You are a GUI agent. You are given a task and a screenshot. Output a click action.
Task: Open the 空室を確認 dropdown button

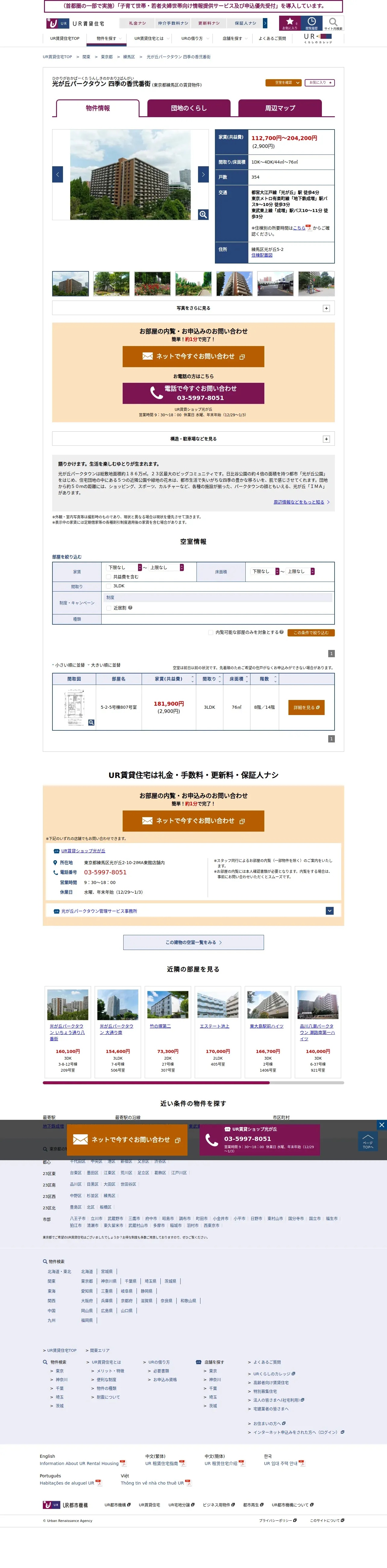[283, 82]
